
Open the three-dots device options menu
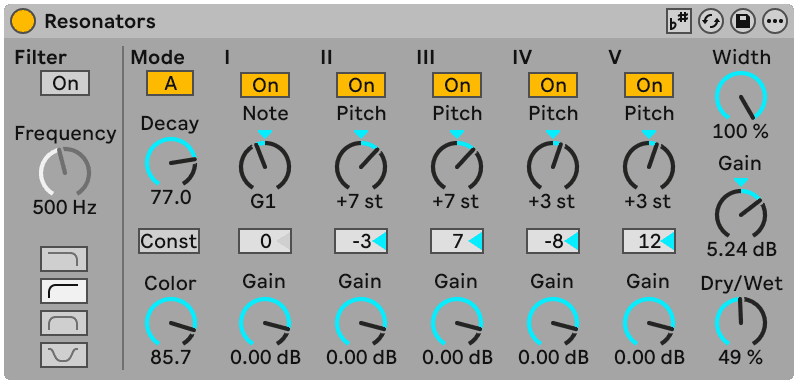coord(775,21)
